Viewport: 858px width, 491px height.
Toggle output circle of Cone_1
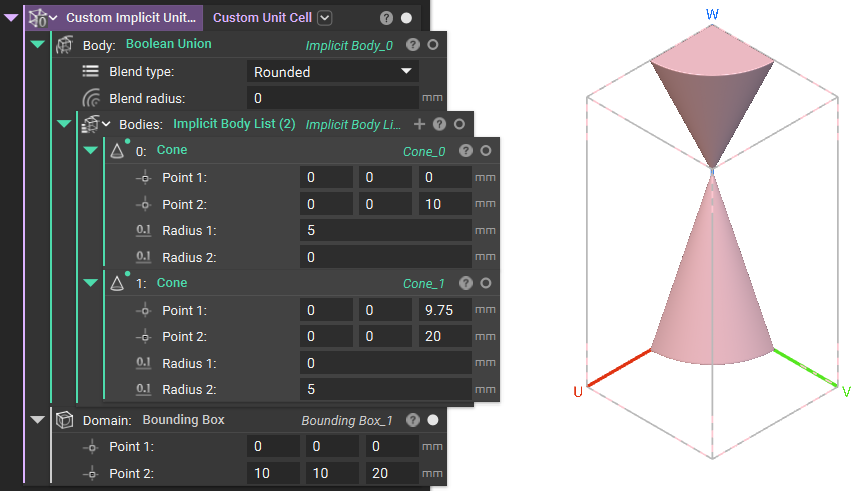(486, 283)
